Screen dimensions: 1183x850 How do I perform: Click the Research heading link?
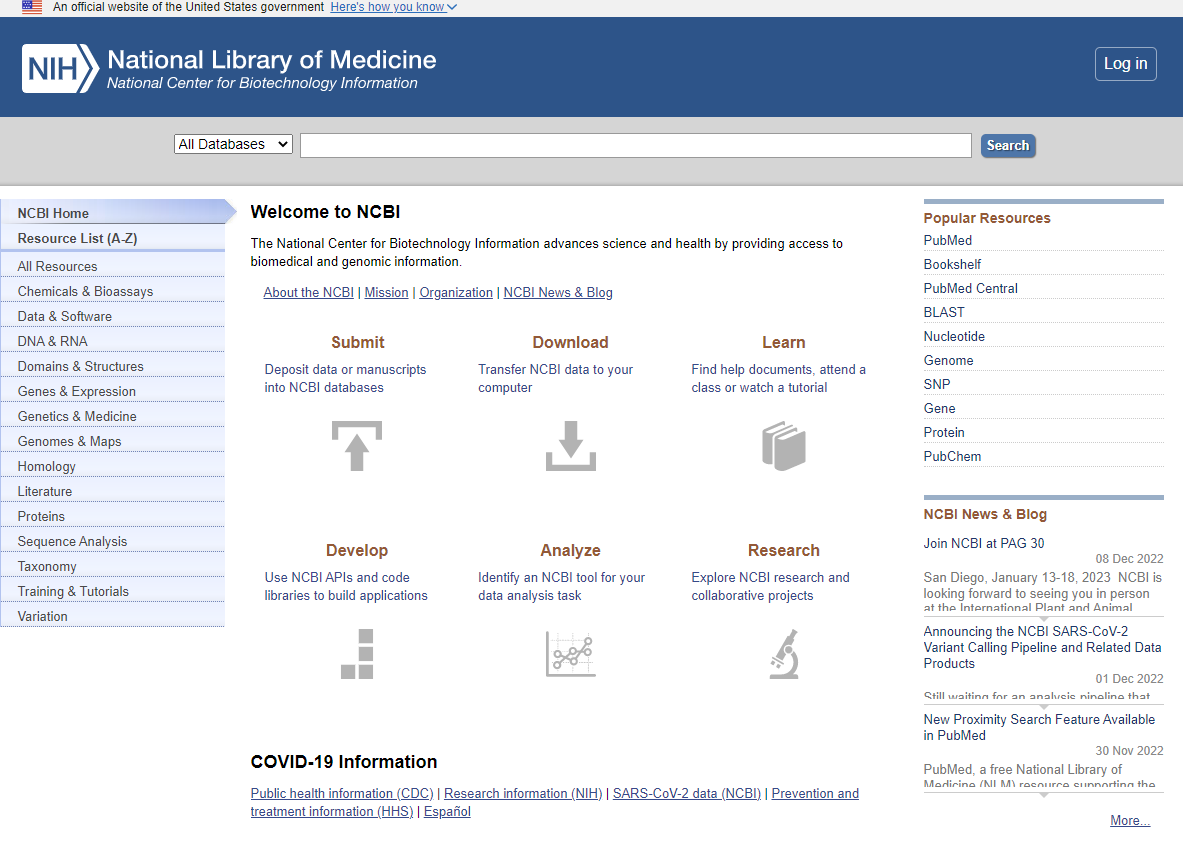784,550
